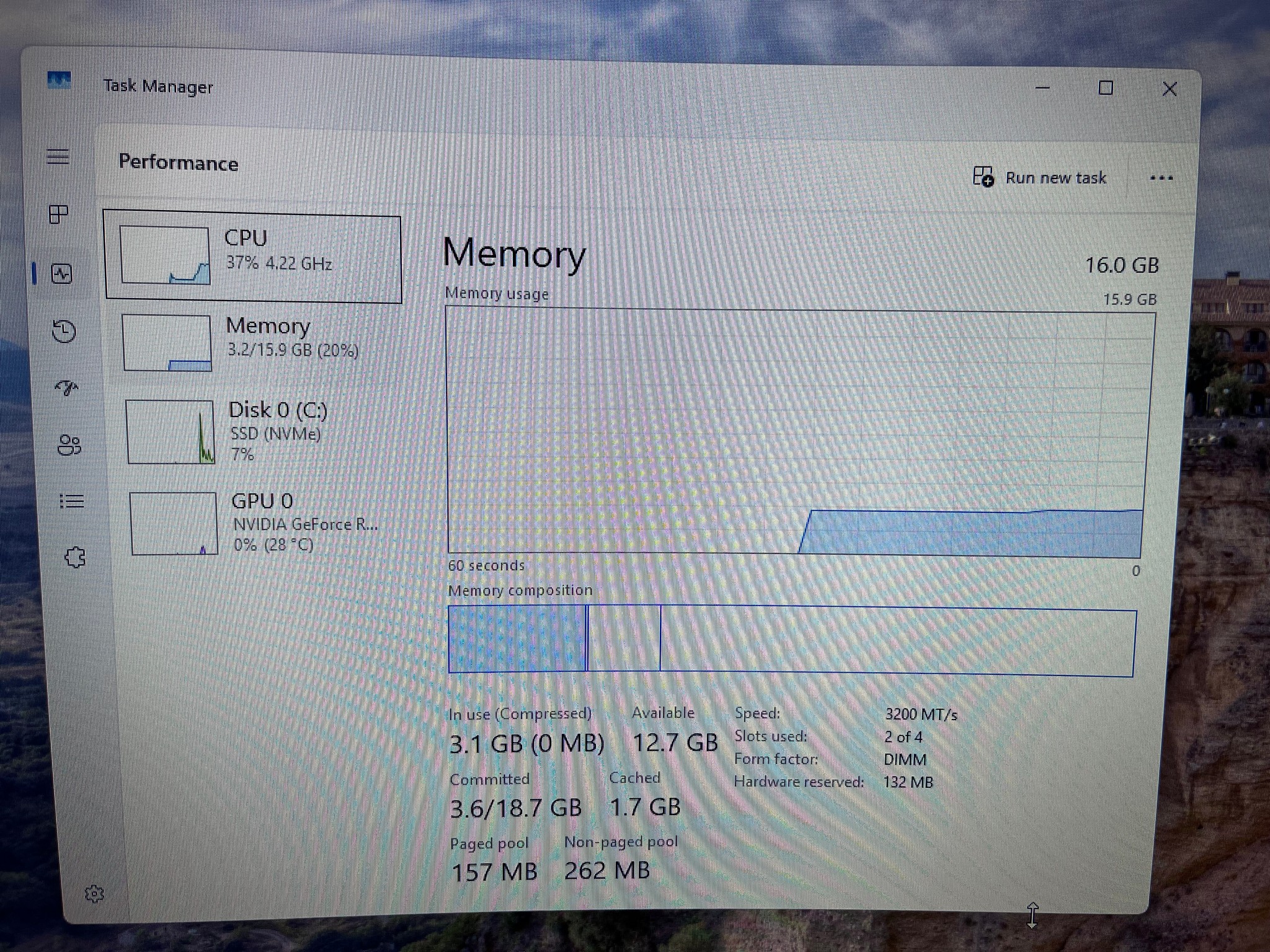This screenshot has width=1270, height=952.
Task: Open the Processes page icon
Action: click(x=58, y=214)
